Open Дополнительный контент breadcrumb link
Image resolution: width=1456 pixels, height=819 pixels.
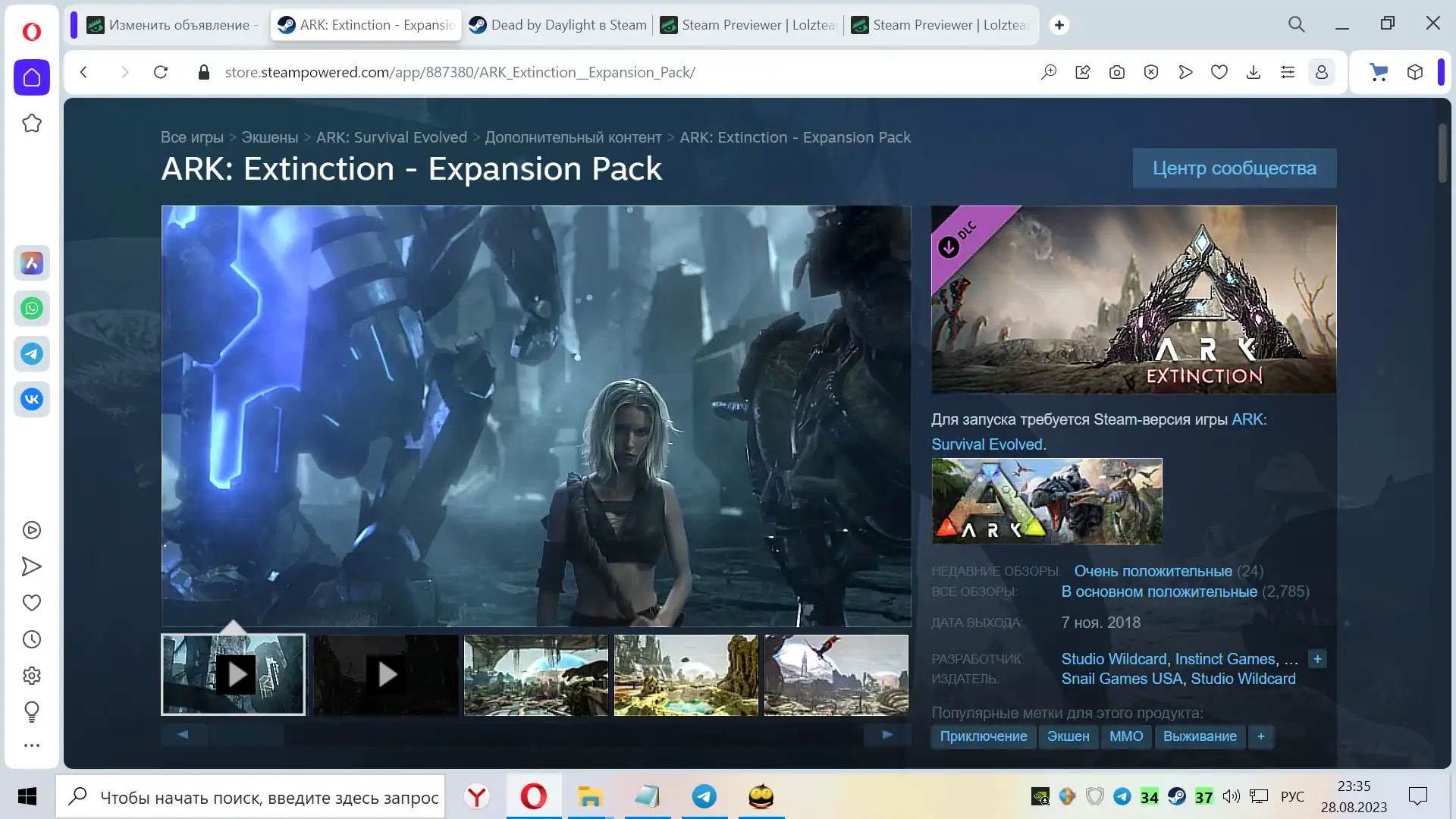point(573,137)
